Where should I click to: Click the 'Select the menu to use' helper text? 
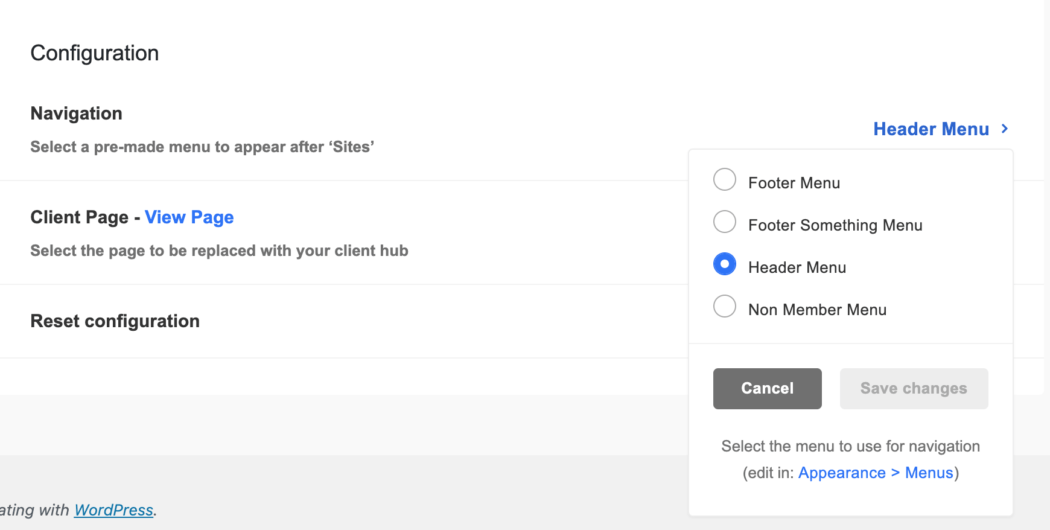850,446
